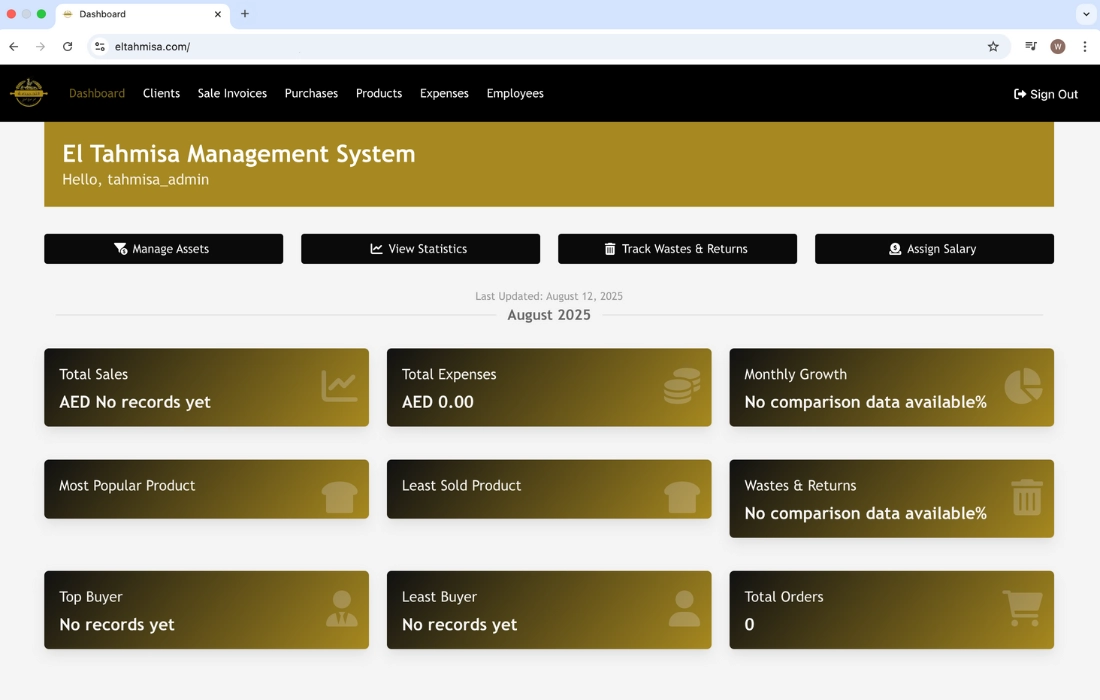Click the pie chart icon on Monthly Growth

click(1023, 387)
